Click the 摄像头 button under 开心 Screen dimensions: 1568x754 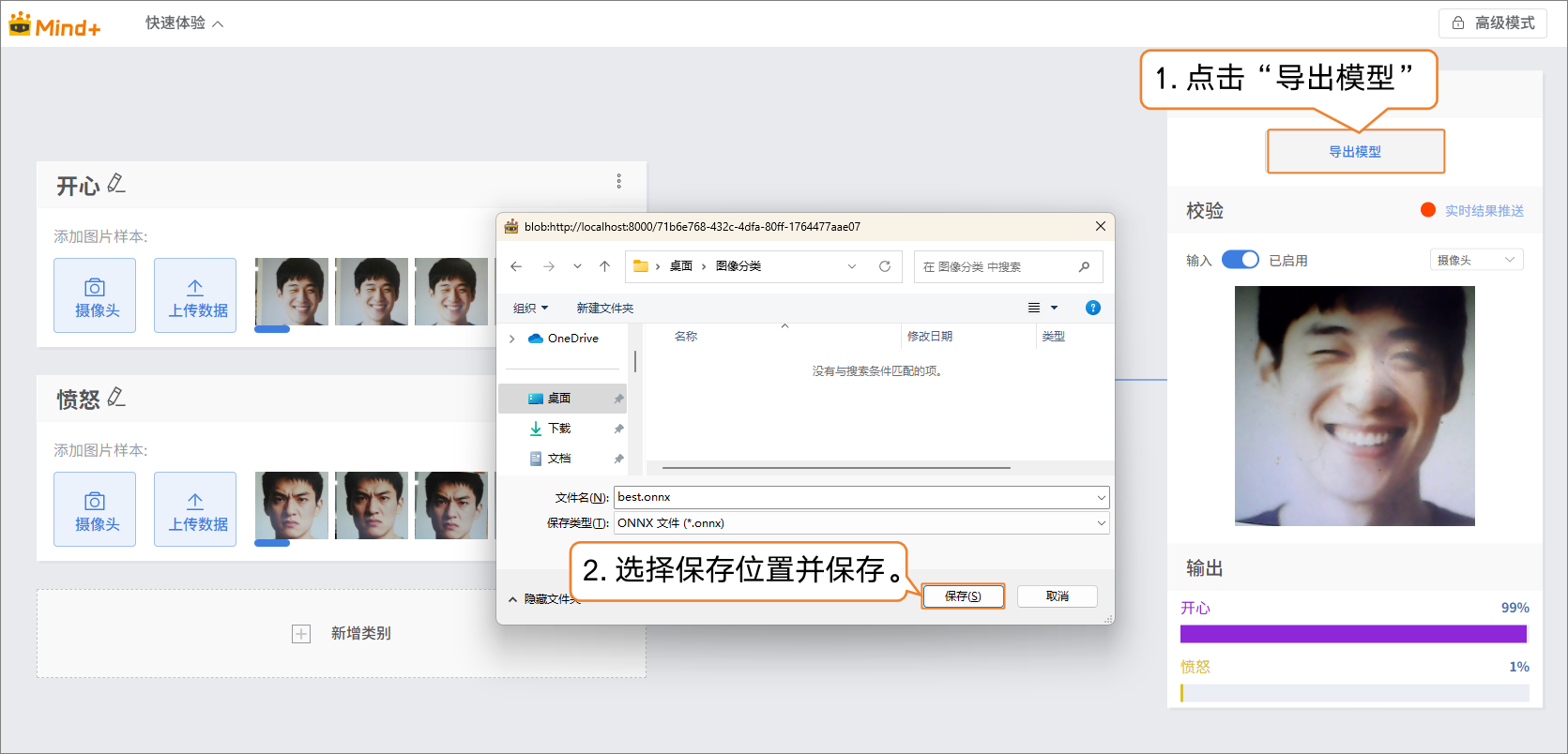point(95,295)
